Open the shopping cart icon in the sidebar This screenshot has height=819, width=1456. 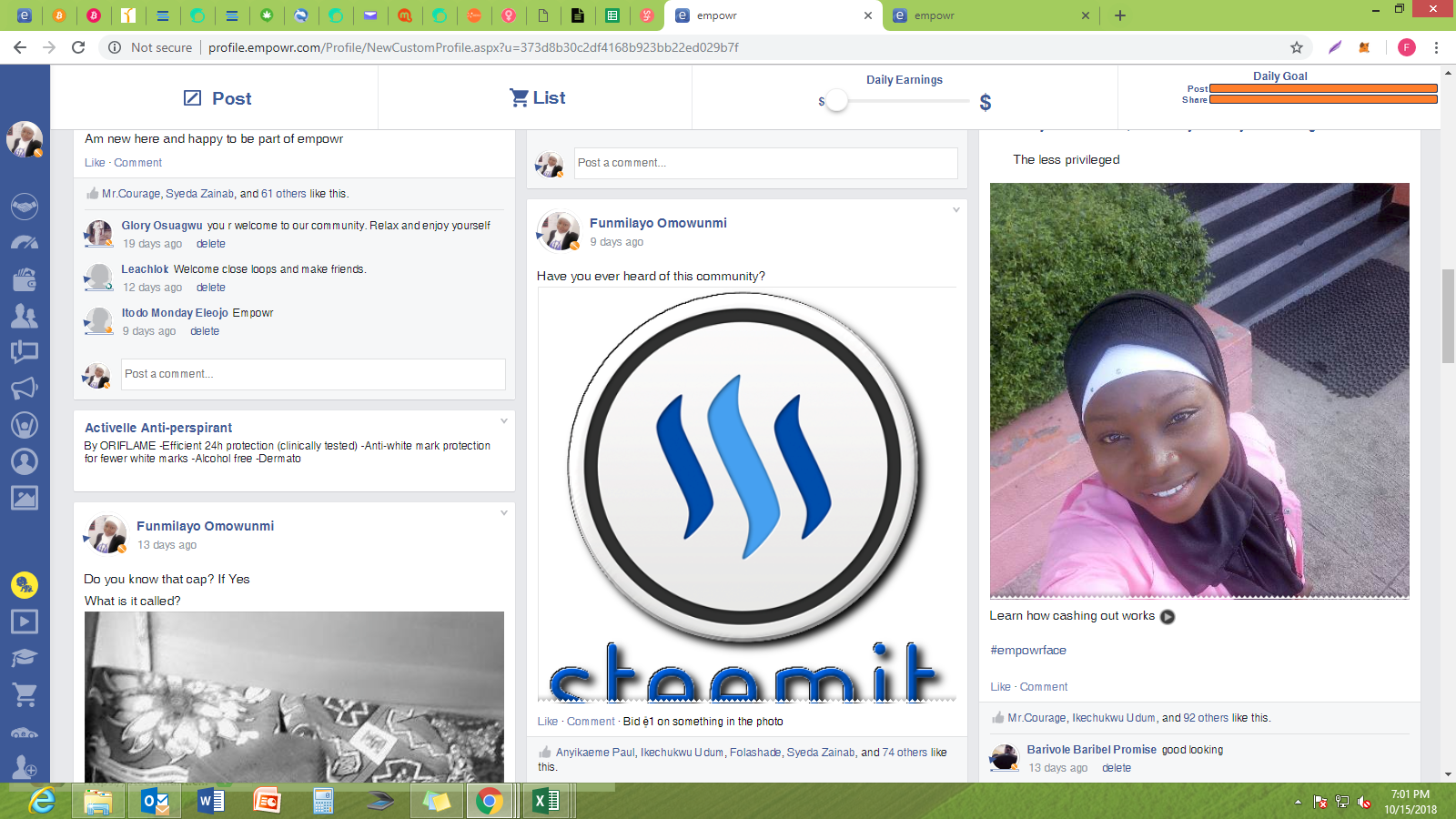(x=25, y=694)
